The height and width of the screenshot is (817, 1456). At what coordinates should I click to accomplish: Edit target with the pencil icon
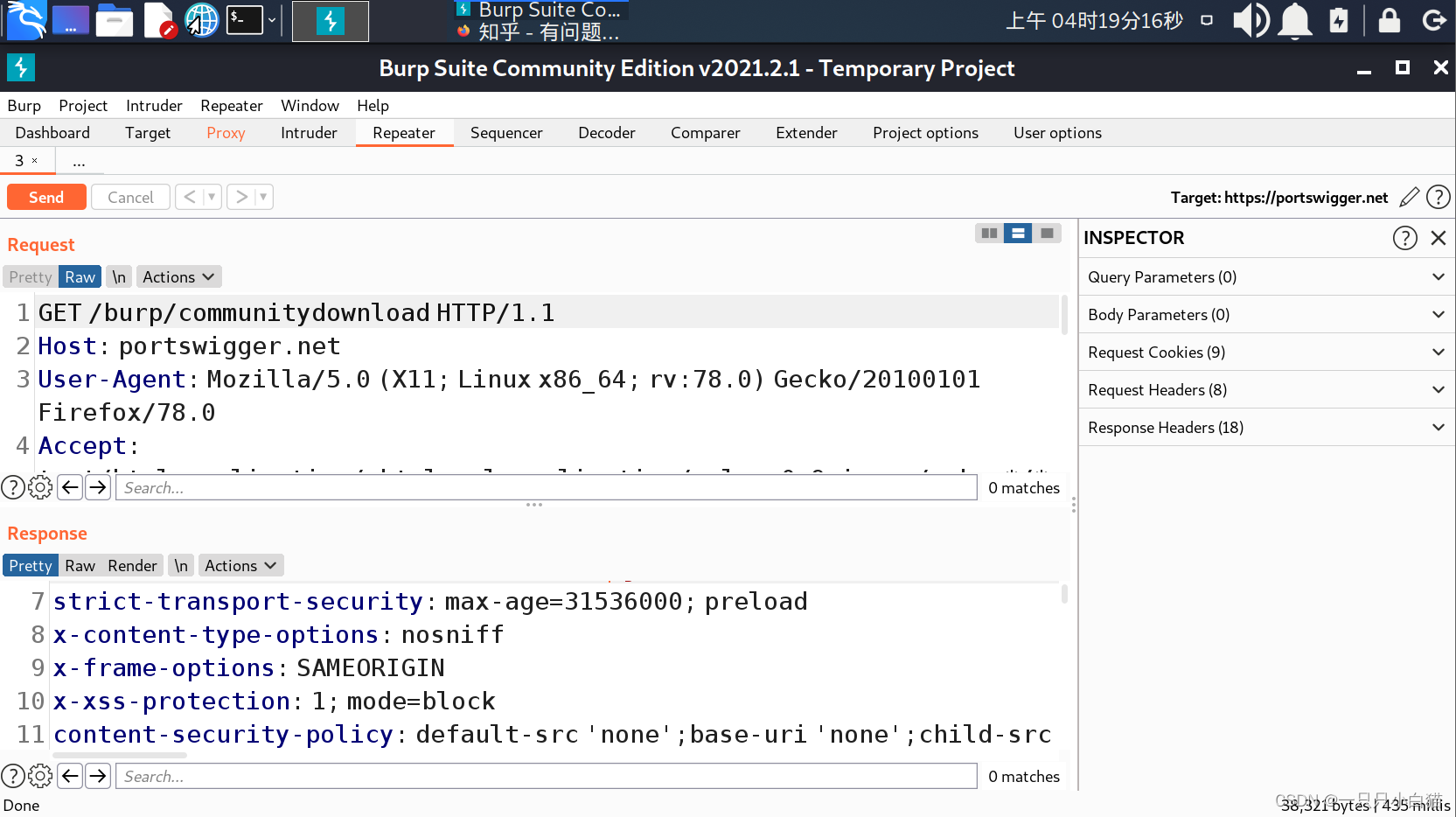pos(1409,197)
